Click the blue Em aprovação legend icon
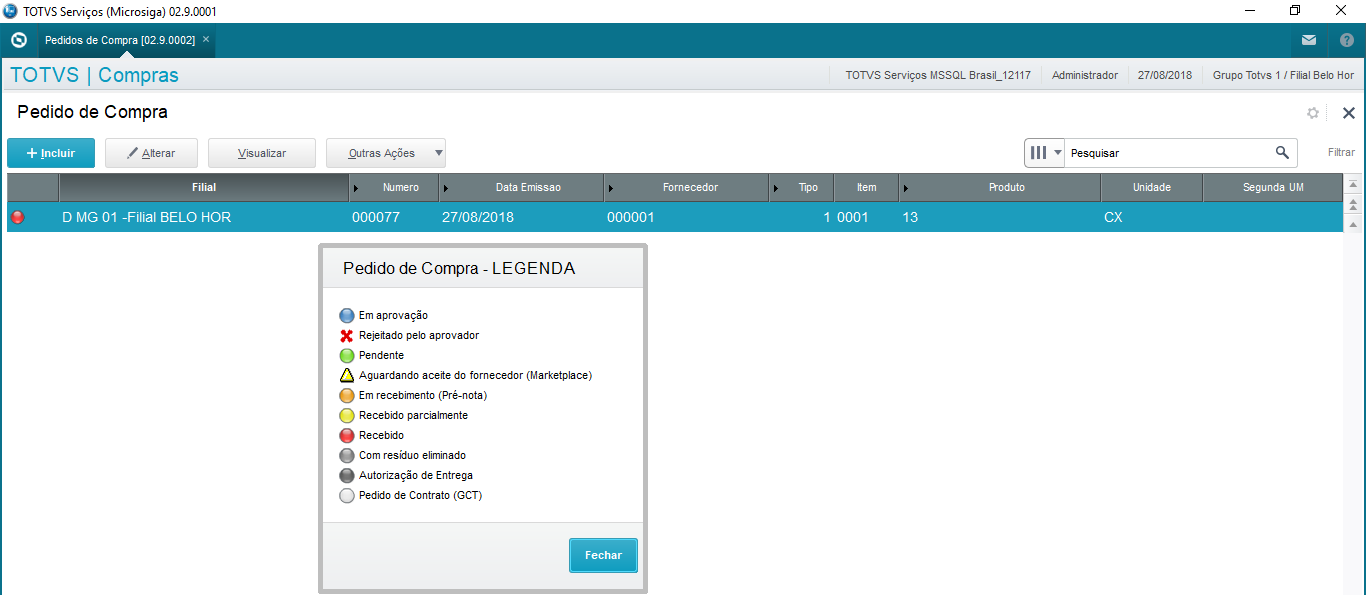1366x595 pixels. pos(347,315)
